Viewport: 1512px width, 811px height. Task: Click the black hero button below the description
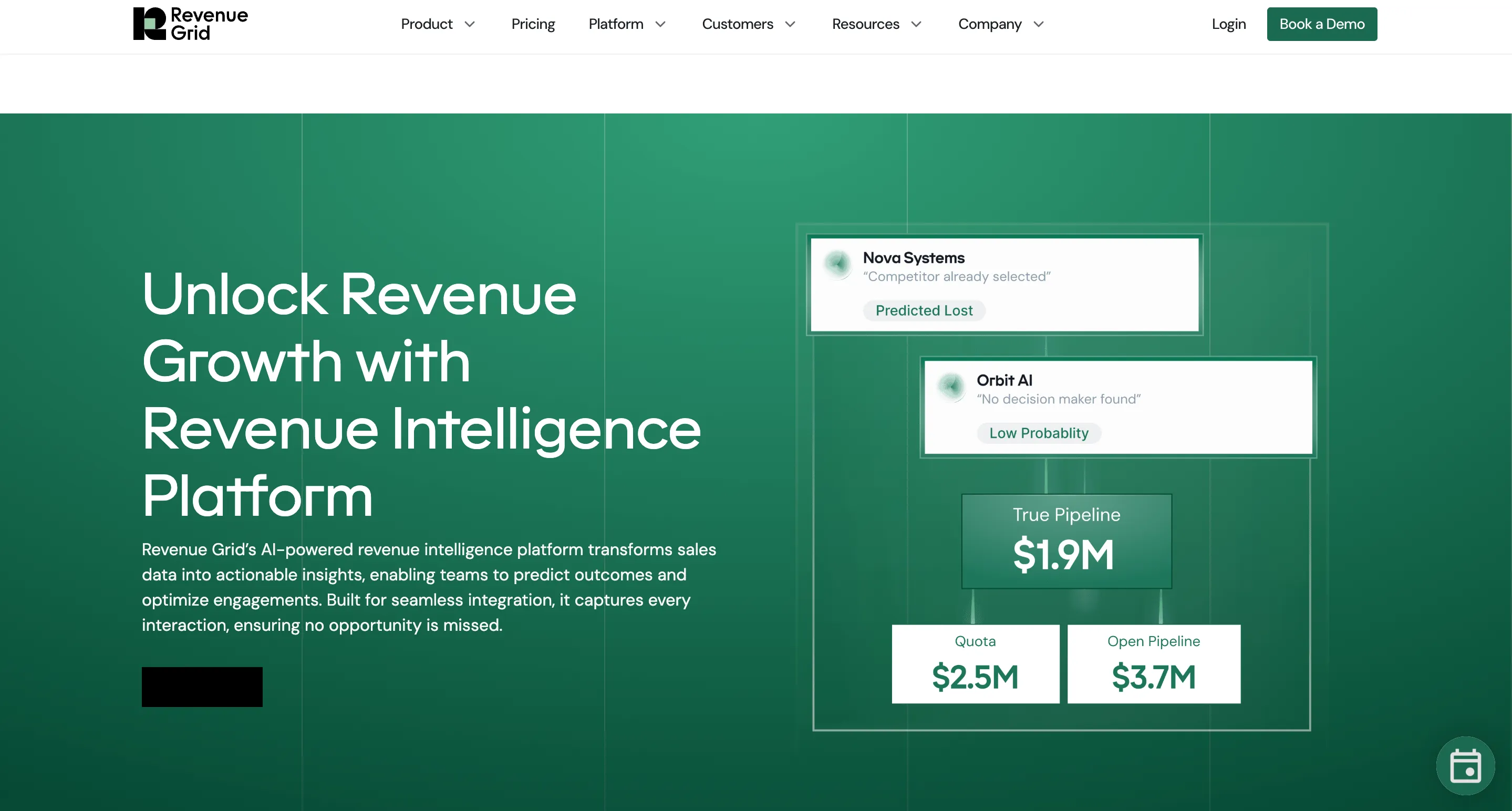click(202, 687)
